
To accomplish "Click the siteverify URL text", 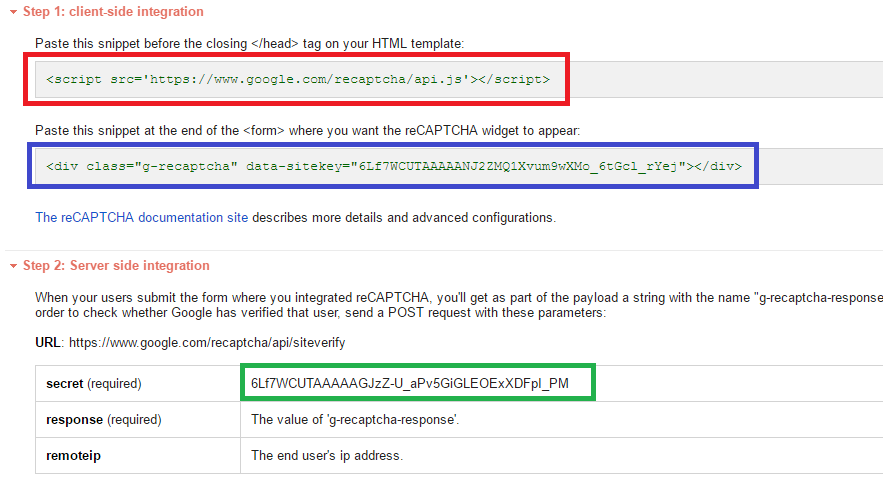I will pyautogui.click(x=207, y=342).
